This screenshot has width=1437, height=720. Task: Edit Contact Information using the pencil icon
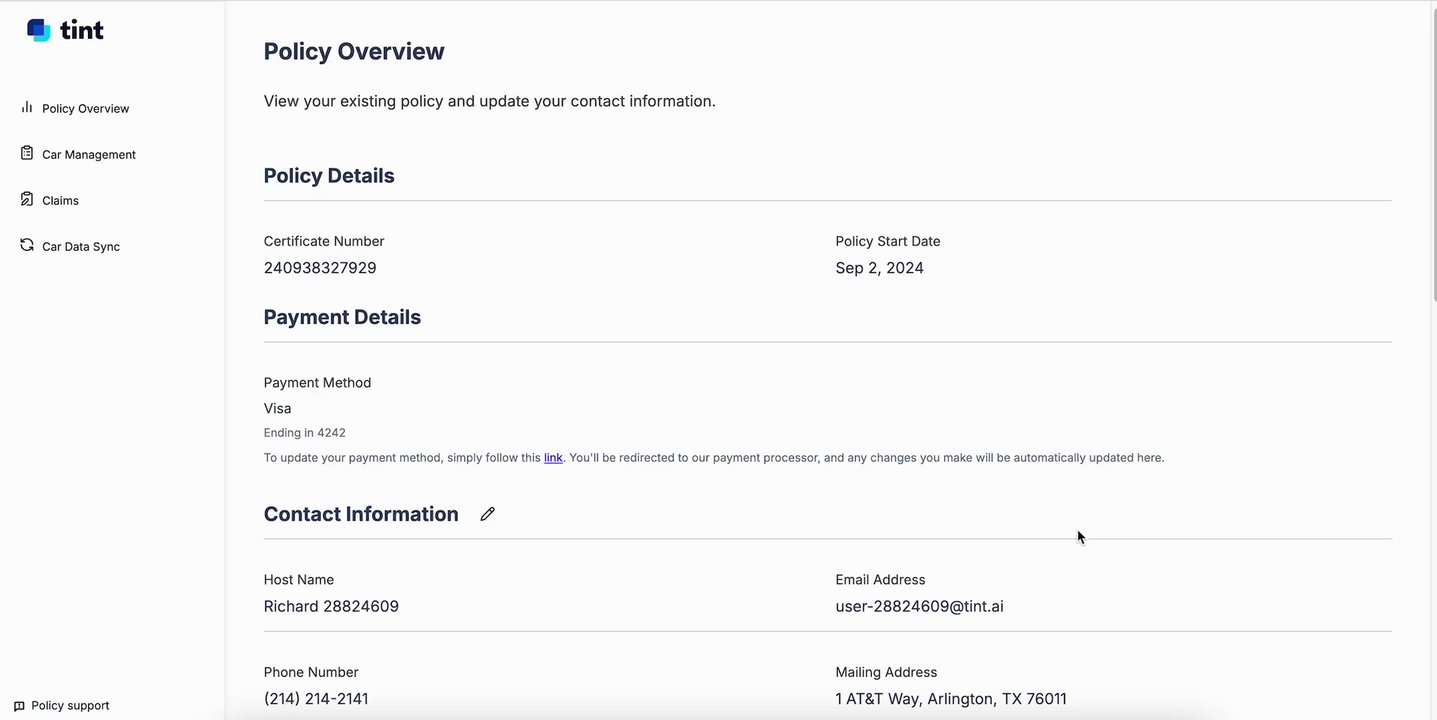click(487, 514)
